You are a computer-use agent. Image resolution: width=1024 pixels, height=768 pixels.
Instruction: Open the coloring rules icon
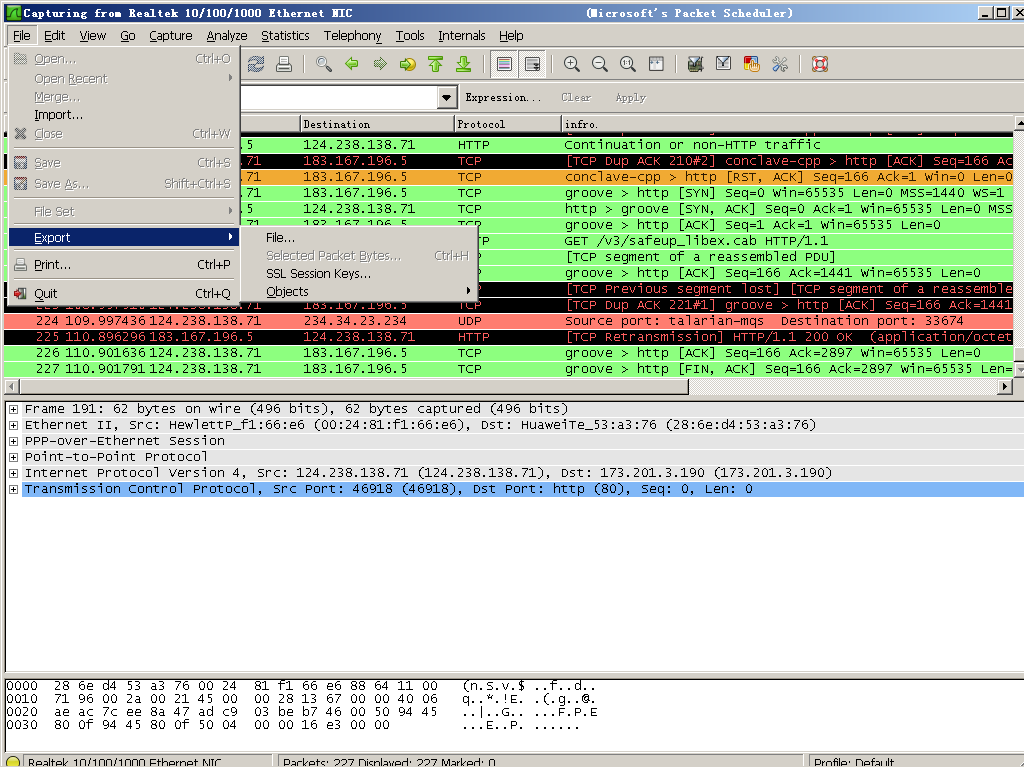pos(752,64)
